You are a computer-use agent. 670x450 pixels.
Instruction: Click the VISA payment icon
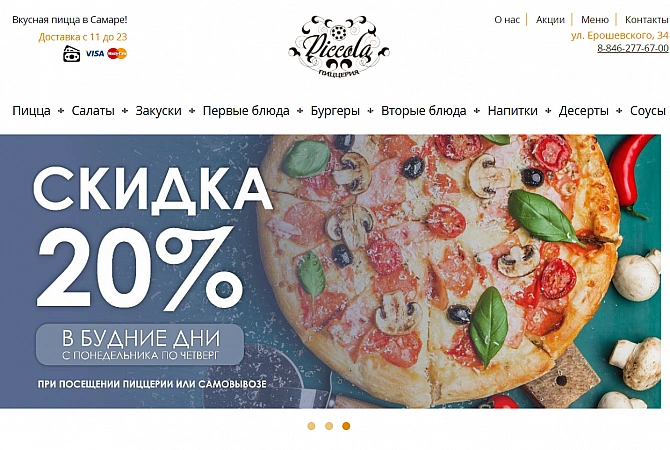pyautogui.click(x=94, y=53)
